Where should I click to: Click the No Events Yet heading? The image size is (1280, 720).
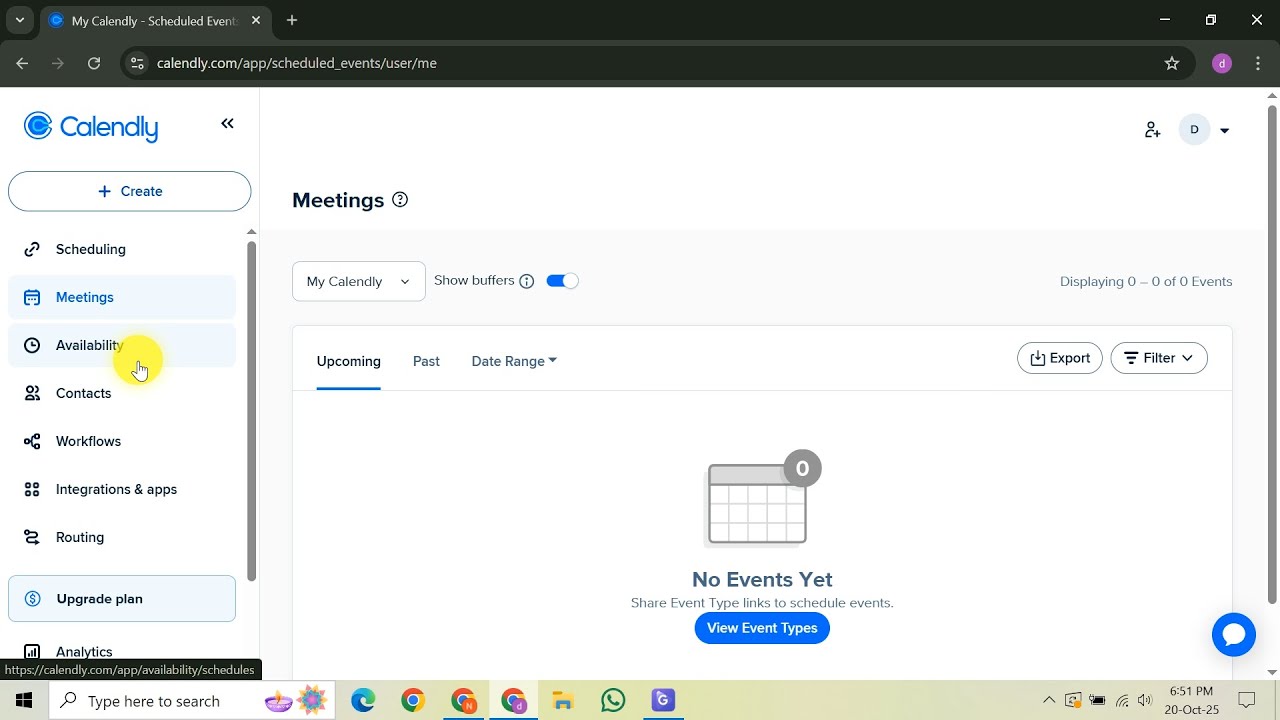762,579
